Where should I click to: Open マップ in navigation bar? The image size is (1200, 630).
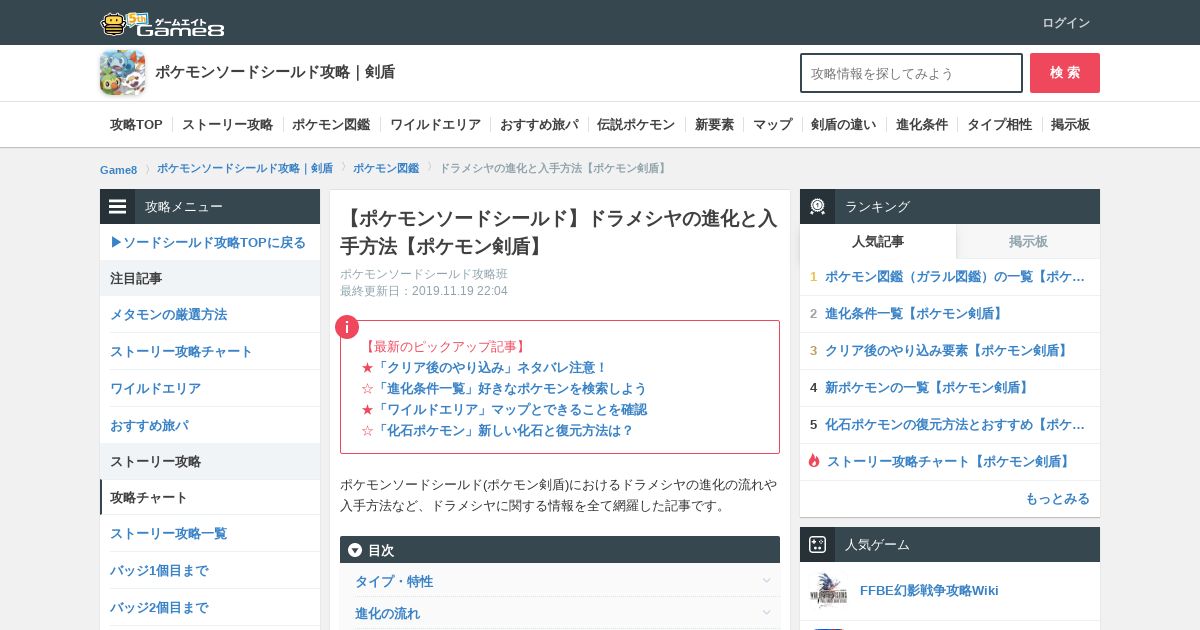coord(772,125)
